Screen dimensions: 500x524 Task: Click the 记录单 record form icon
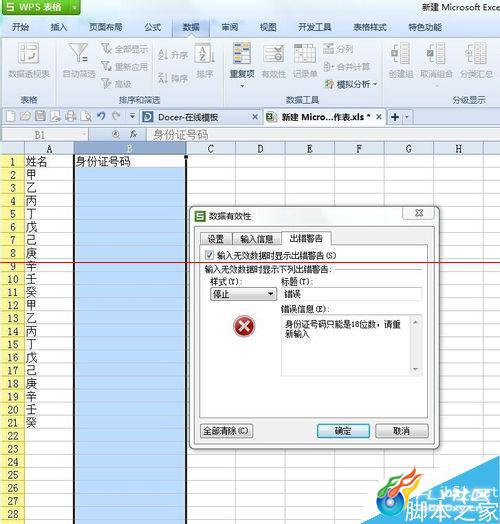pyautogui.click(x=304, y=53)
